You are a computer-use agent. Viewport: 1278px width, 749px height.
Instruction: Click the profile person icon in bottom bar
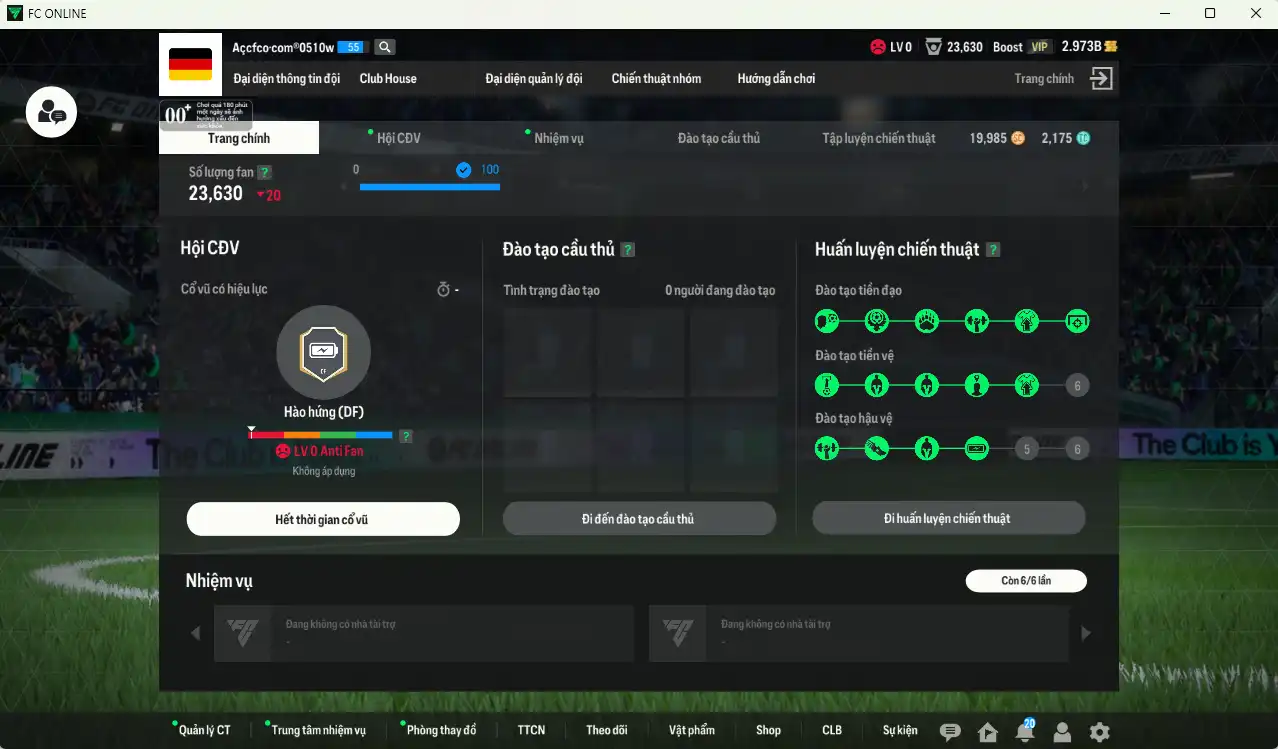coord(1062,732)
